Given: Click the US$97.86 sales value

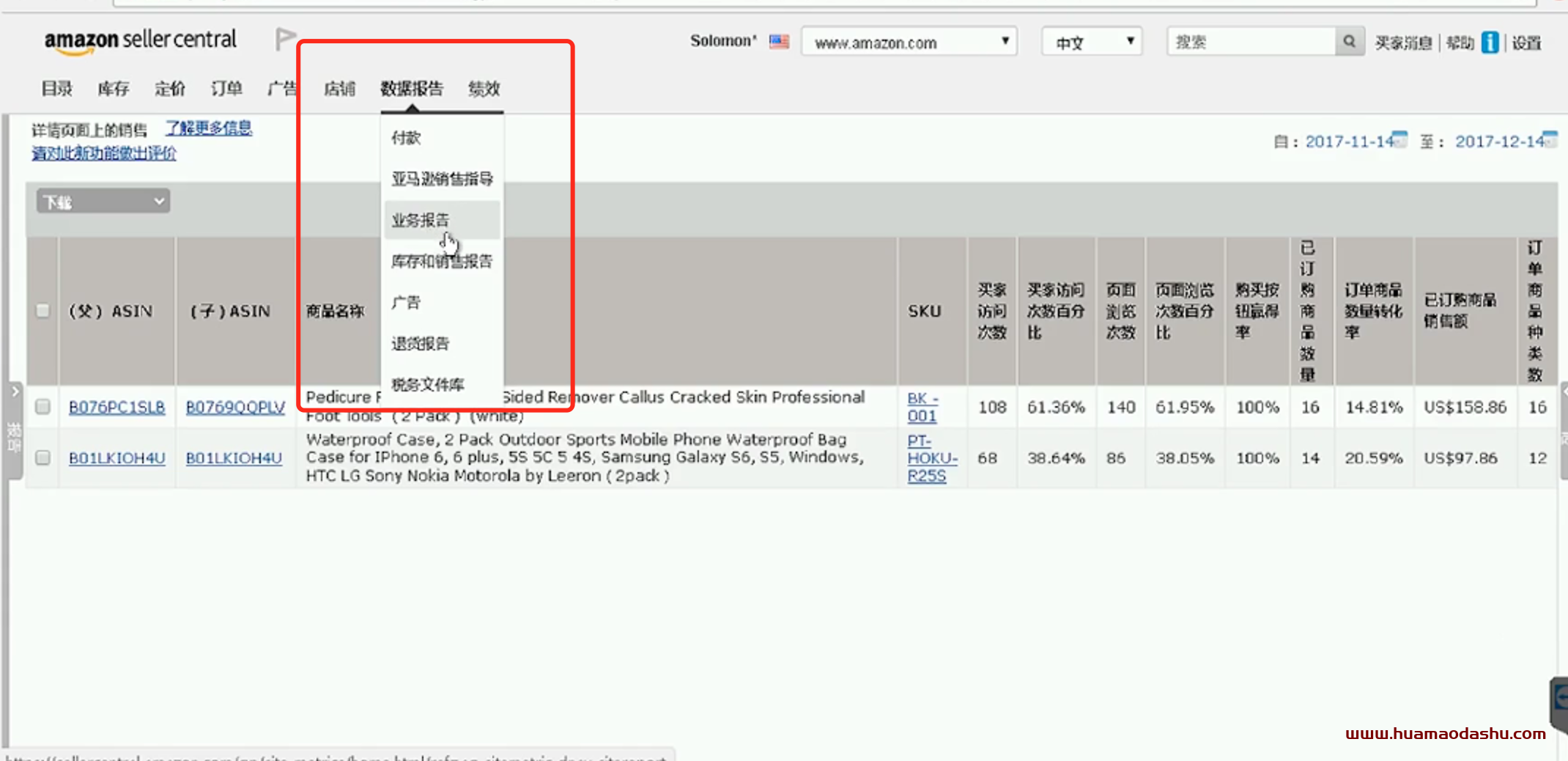Looking at the screenshot, I should [x=1460, y=457].
